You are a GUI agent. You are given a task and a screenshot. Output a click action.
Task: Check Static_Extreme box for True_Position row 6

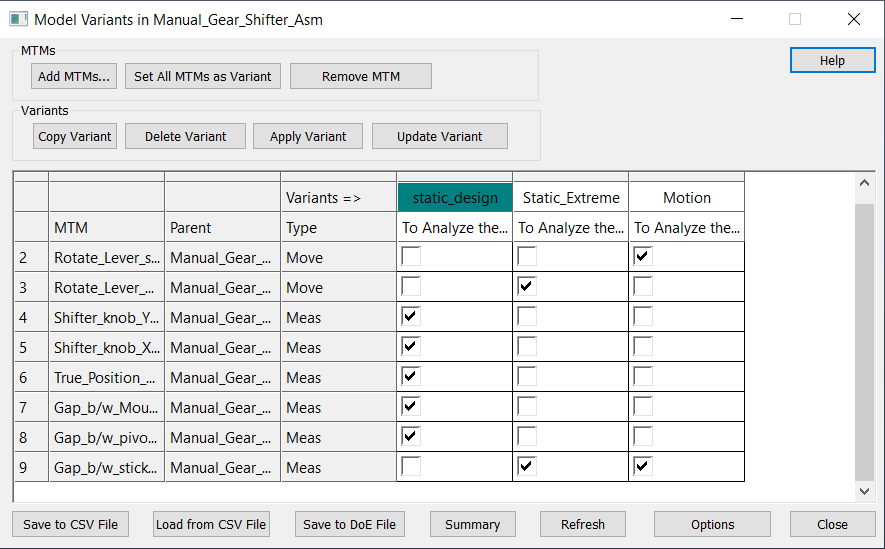527,376
